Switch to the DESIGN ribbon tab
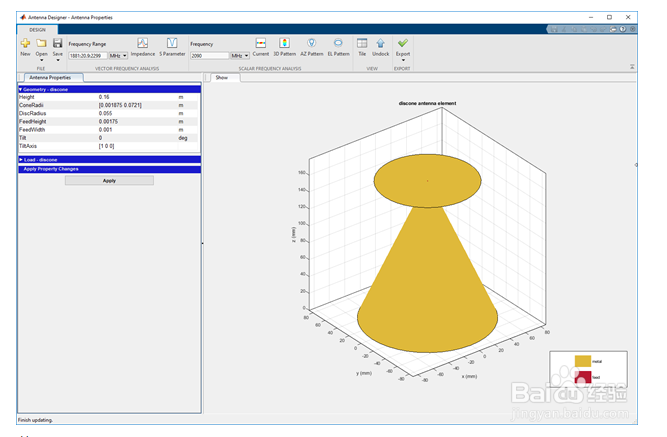Screen dimensions: 667x437 coord(37,30)
